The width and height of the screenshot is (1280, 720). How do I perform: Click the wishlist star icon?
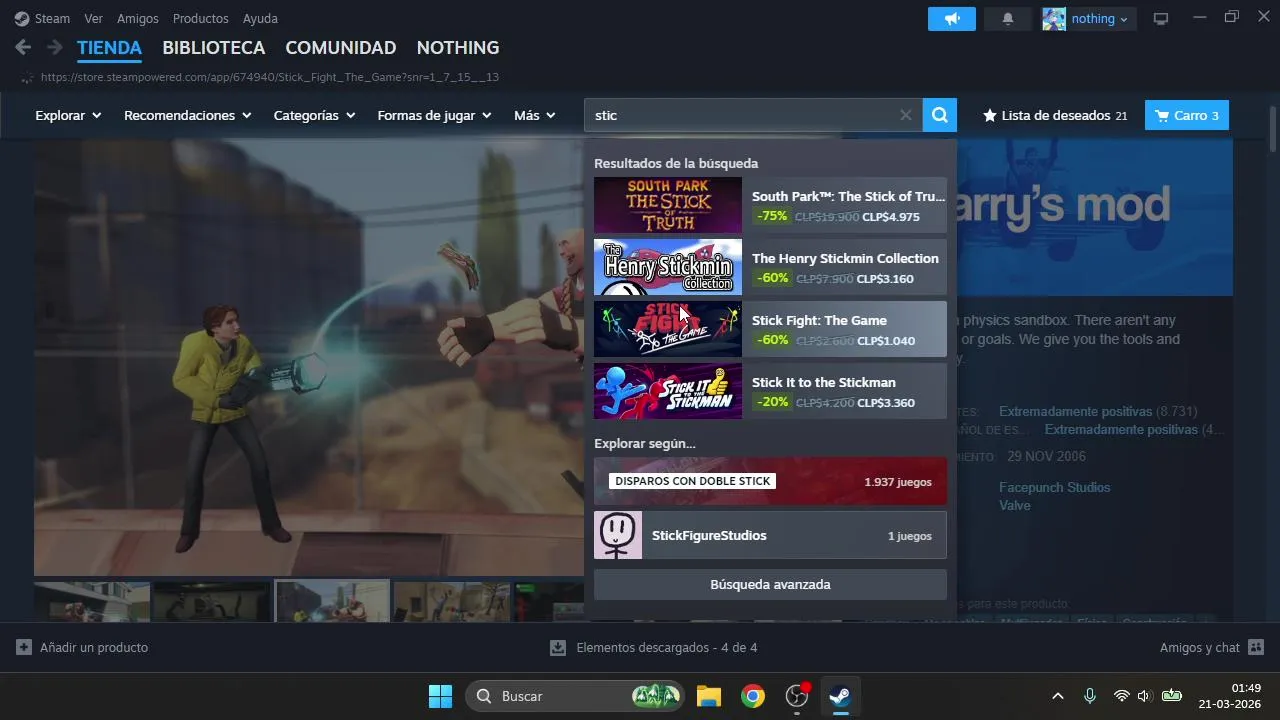coord(990,115)
